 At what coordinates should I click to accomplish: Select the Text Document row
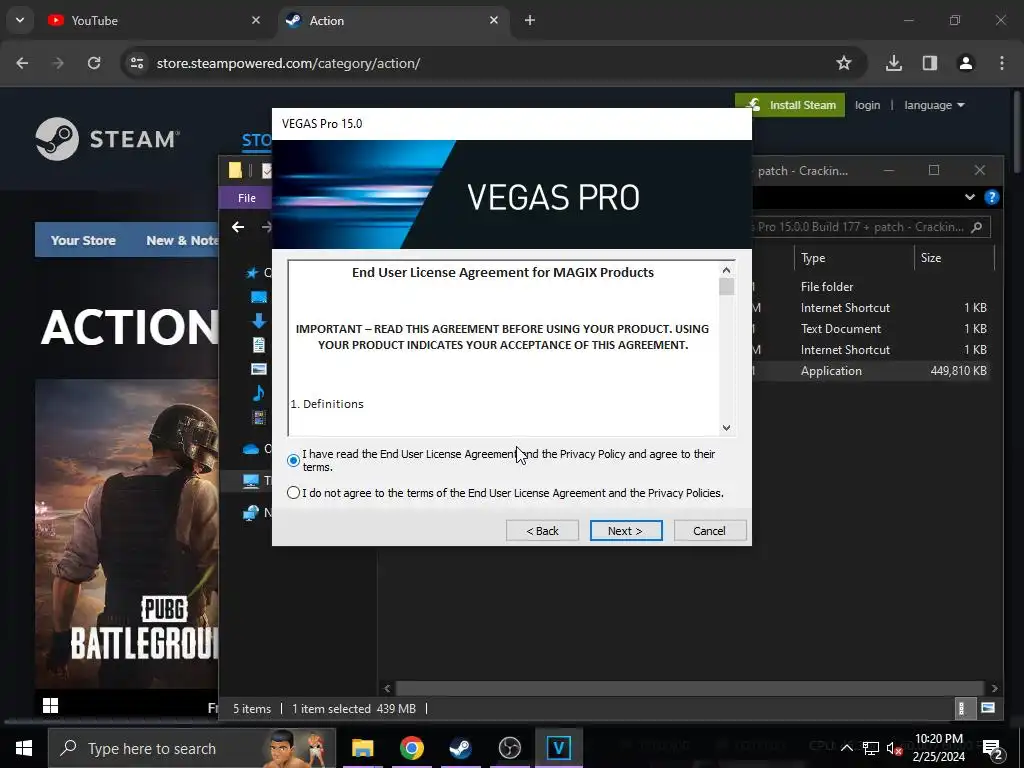point(872,328)
